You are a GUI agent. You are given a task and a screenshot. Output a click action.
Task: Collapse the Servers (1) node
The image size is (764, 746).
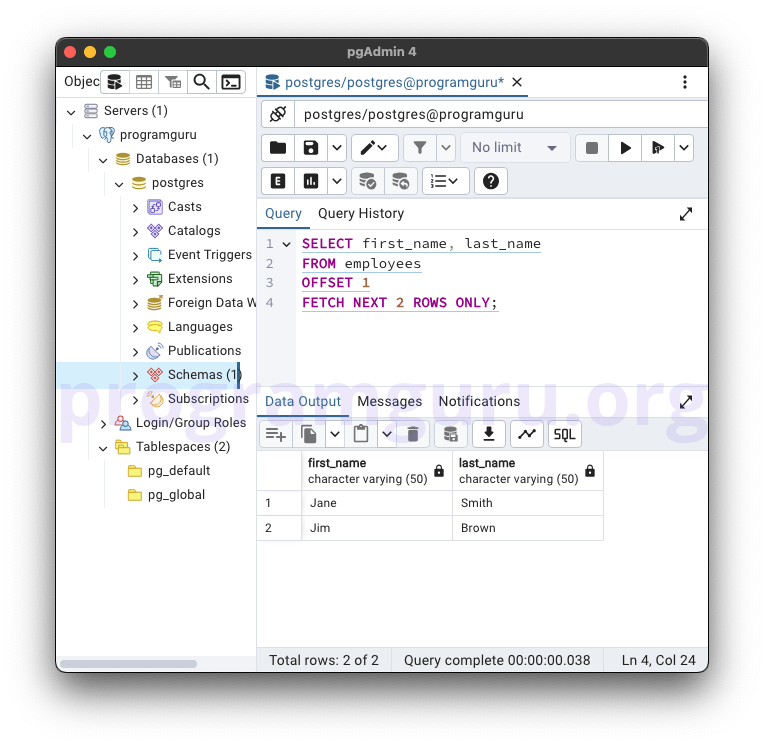[x=71, y=112]
